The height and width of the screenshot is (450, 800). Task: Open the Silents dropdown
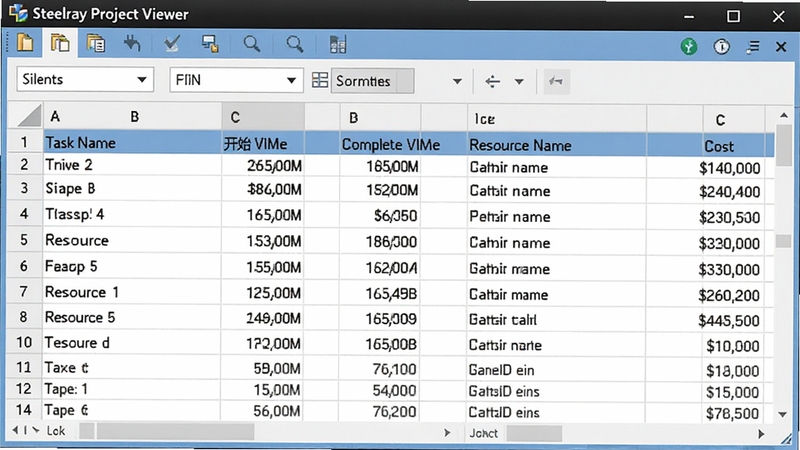pos(85,80)
